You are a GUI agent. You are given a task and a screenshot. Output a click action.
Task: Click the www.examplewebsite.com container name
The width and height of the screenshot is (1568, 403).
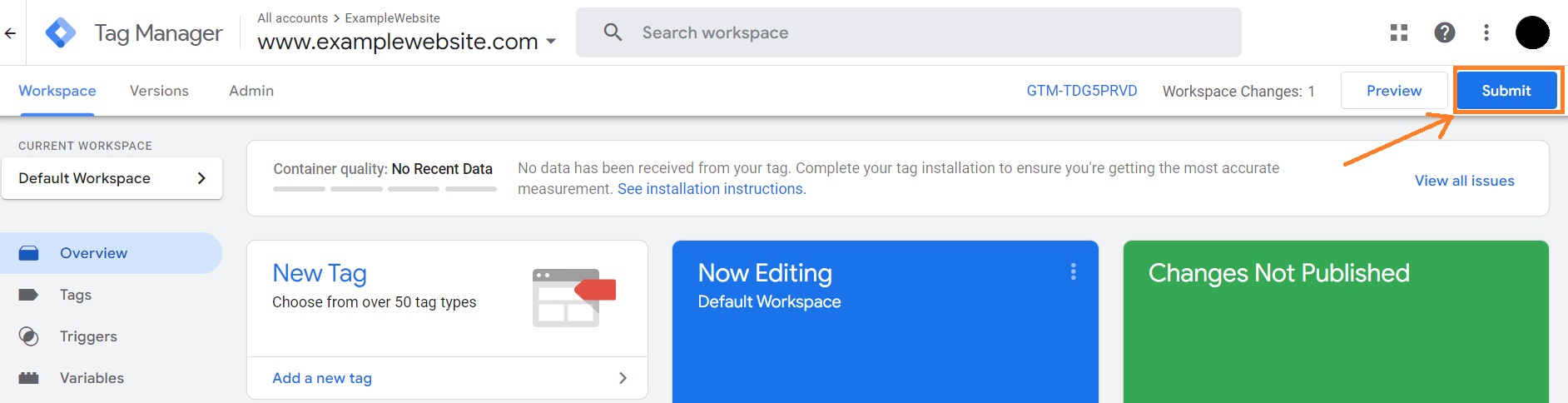tap(398, 42)
